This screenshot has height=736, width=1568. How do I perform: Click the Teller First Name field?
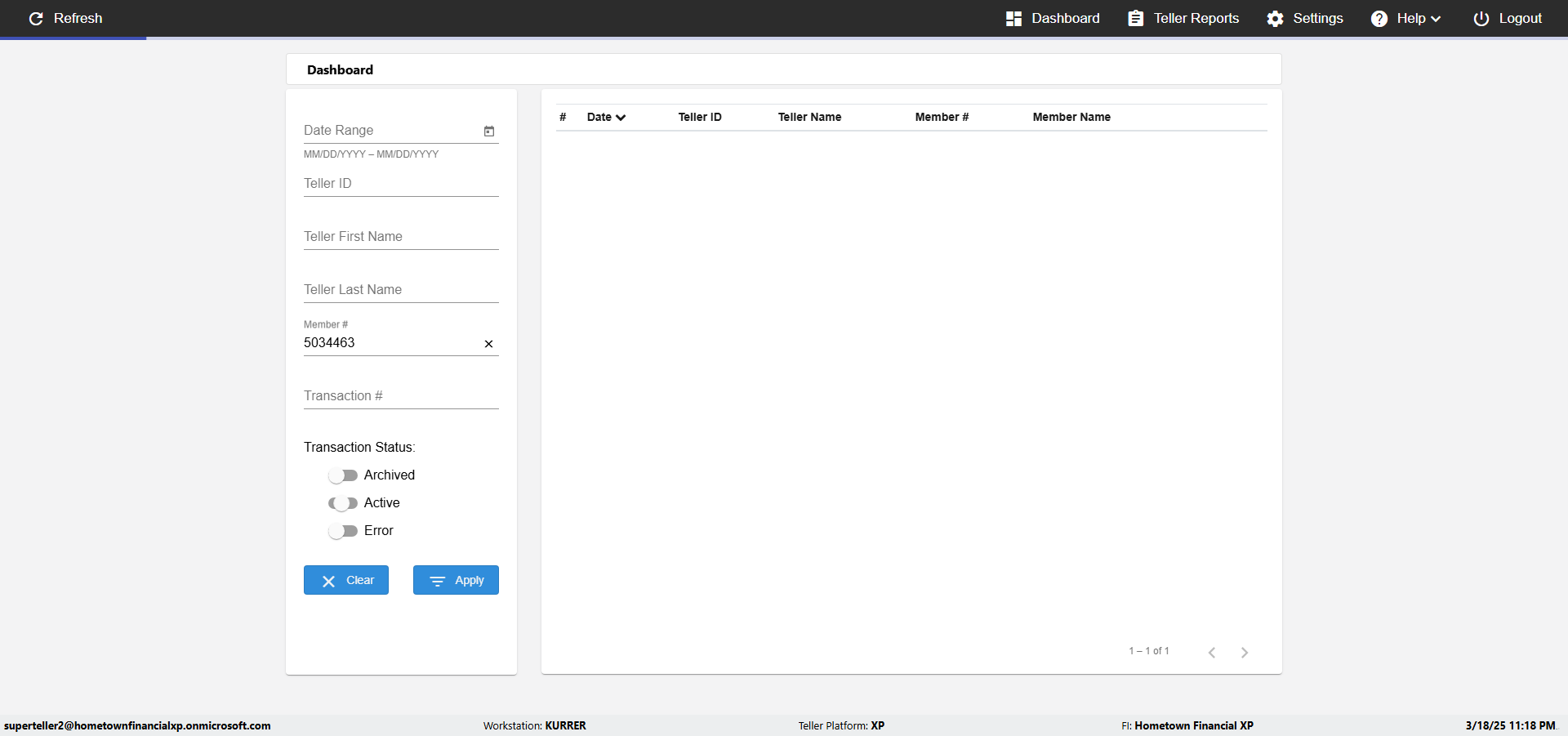tap(401, 237)
